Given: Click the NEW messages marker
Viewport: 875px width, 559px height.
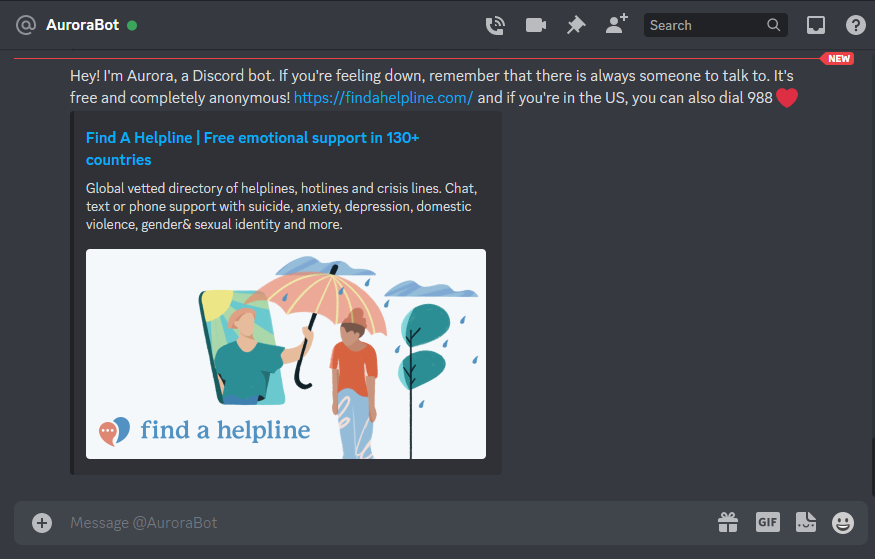Looking at the screenshot, I should pyautogui.click(x=838, y=59).
